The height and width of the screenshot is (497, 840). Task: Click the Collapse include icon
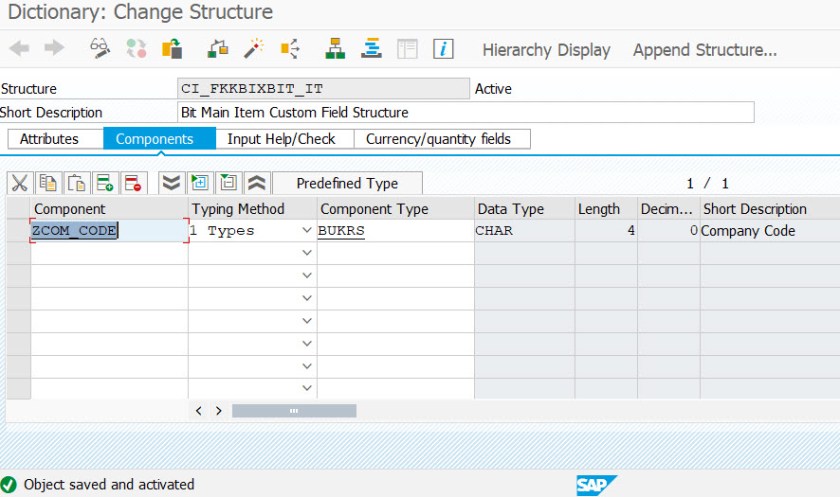(x=229, y=183)
